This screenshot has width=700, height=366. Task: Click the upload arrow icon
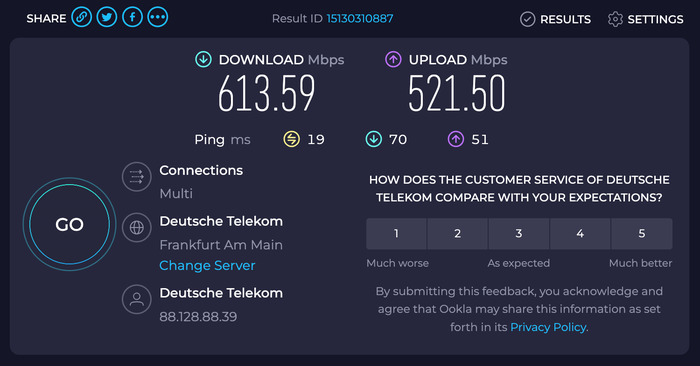coord(393,59)
